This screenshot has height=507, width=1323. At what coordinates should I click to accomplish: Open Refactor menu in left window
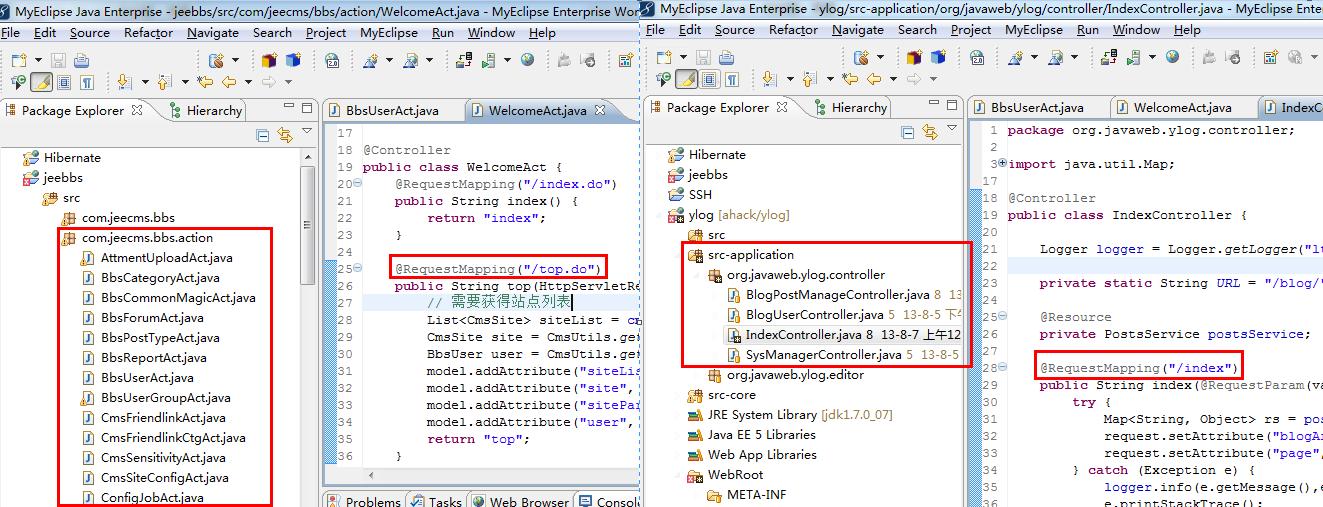[148, 32]
